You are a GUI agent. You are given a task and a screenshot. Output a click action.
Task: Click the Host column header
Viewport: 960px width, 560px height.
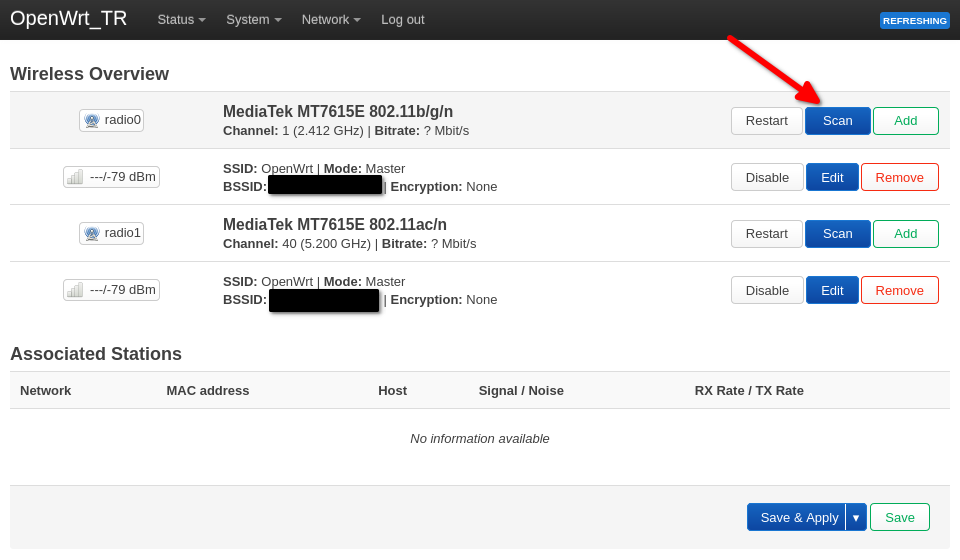coord(392,390)
